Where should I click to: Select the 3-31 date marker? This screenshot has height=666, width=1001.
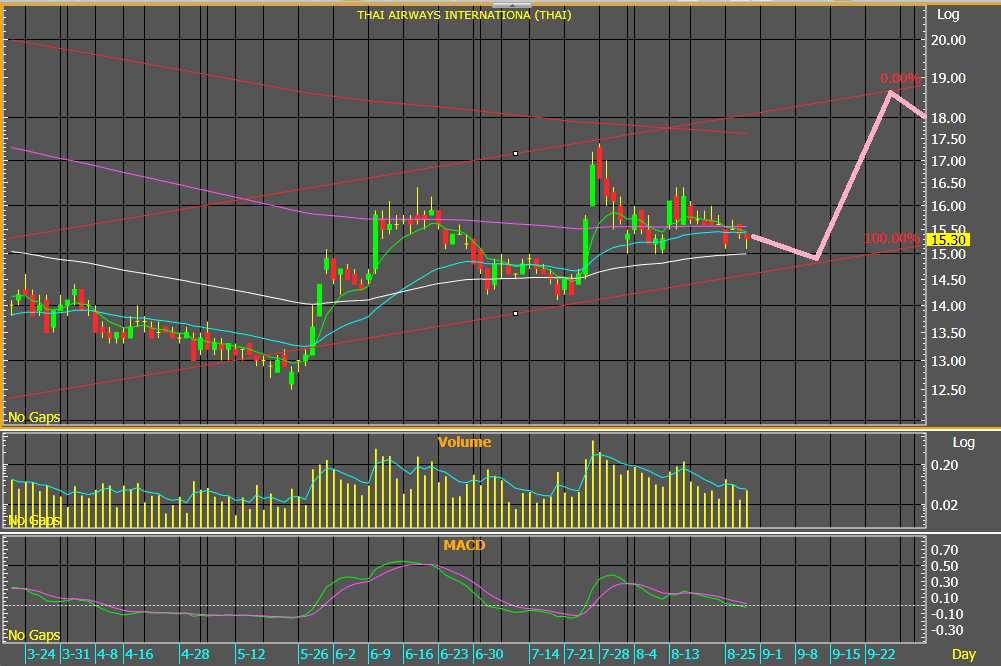coord(76,655)
